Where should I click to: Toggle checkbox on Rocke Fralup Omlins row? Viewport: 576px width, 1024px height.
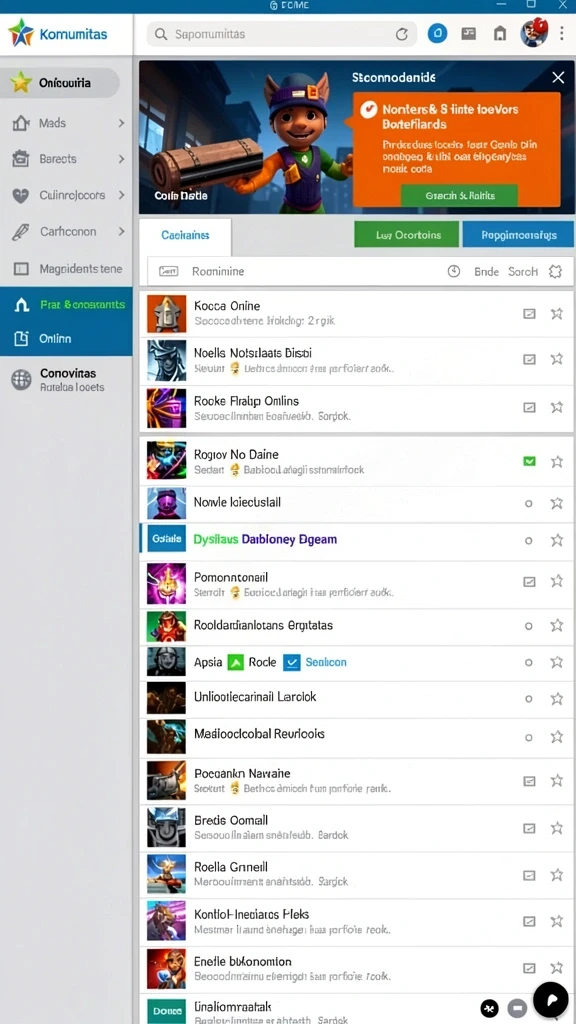pos(530,407)
